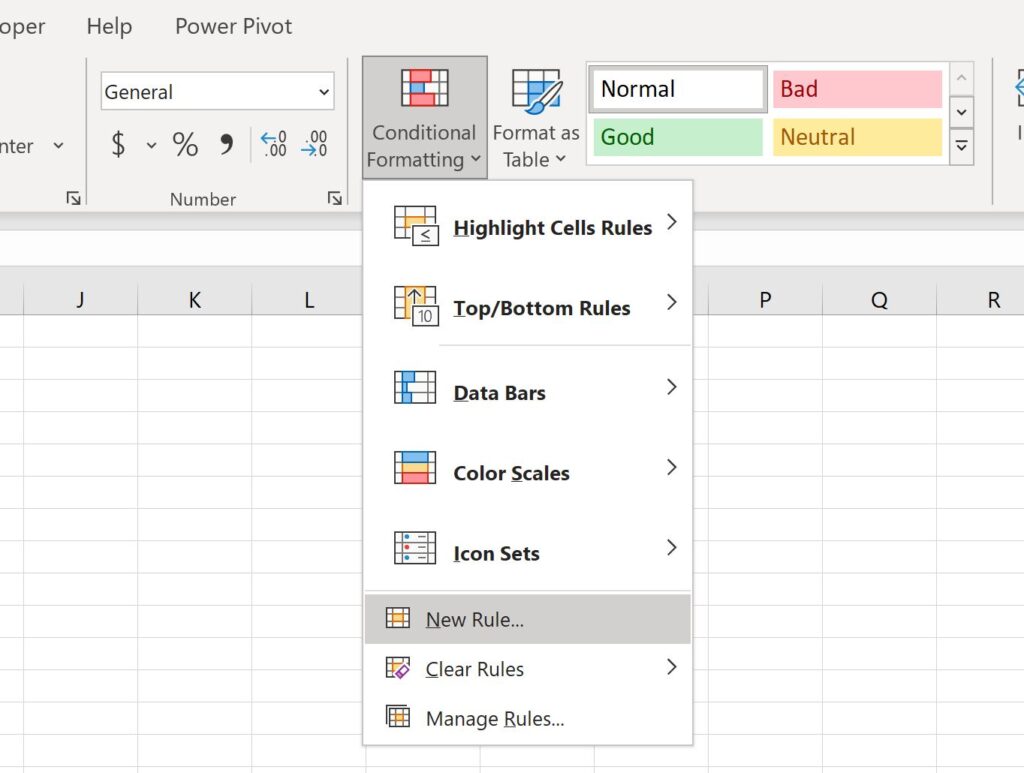Apply Percent Style formatting

[184, 145]
